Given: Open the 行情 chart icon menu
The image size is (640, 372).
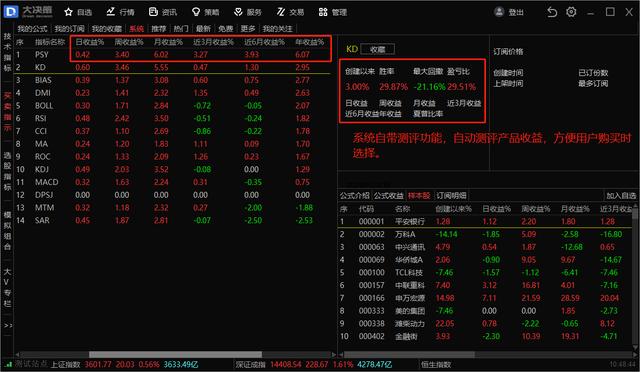Looking at the screenshot, I should click(120, 12).
